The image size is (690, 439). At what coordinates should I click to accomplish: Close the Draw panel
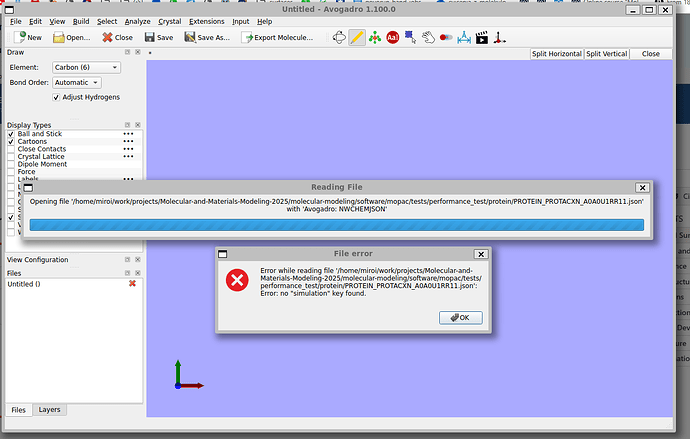(x=138, y=52)
